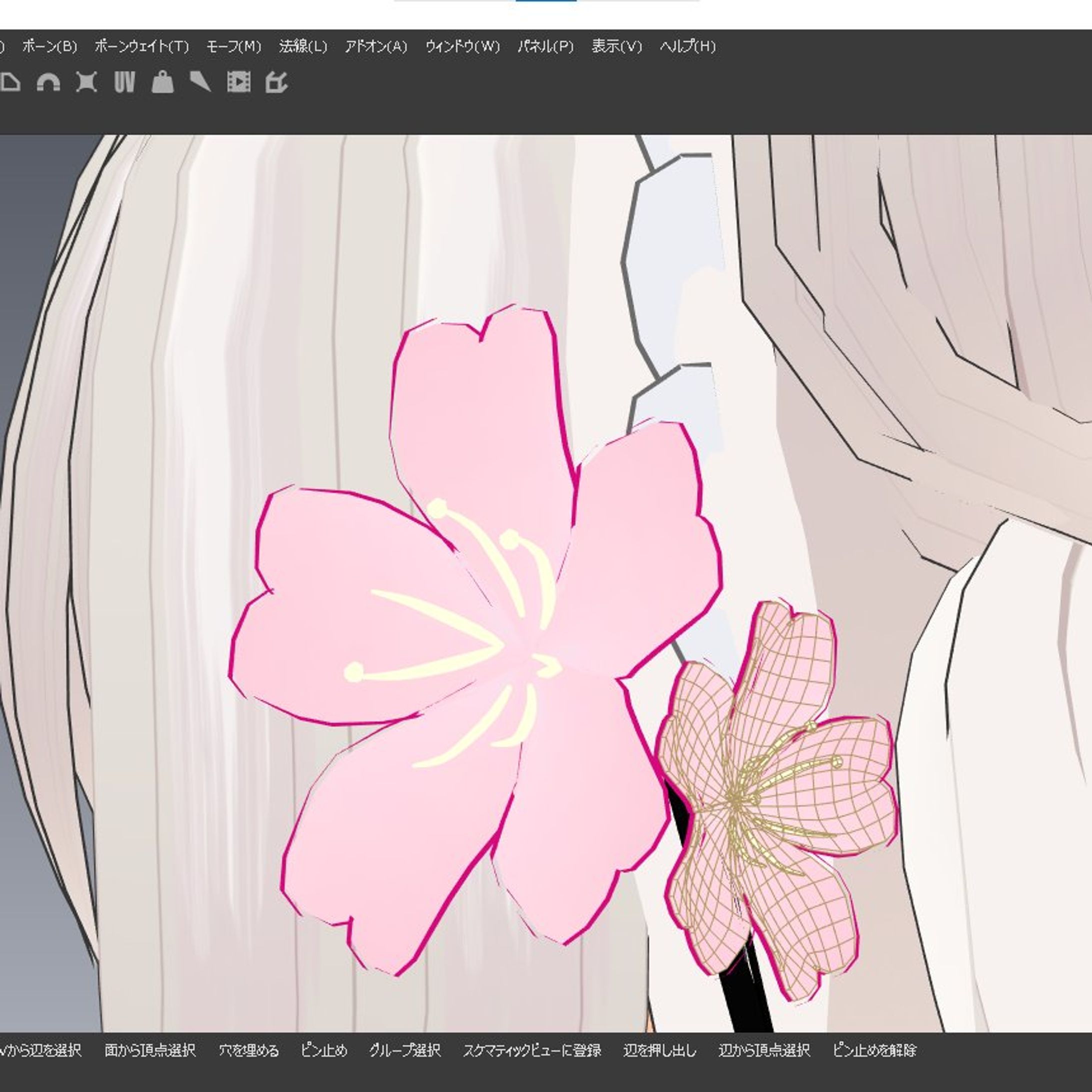Open the 法線(L) menu

coord(303,46)
